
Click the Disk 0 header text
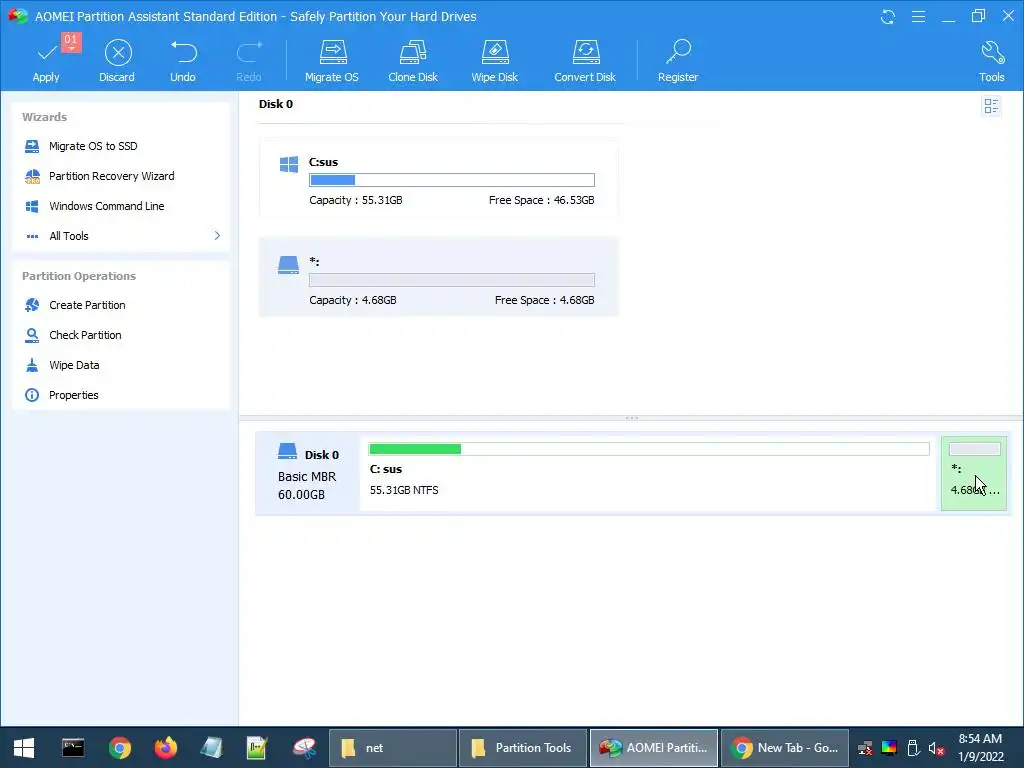[276, 104]
